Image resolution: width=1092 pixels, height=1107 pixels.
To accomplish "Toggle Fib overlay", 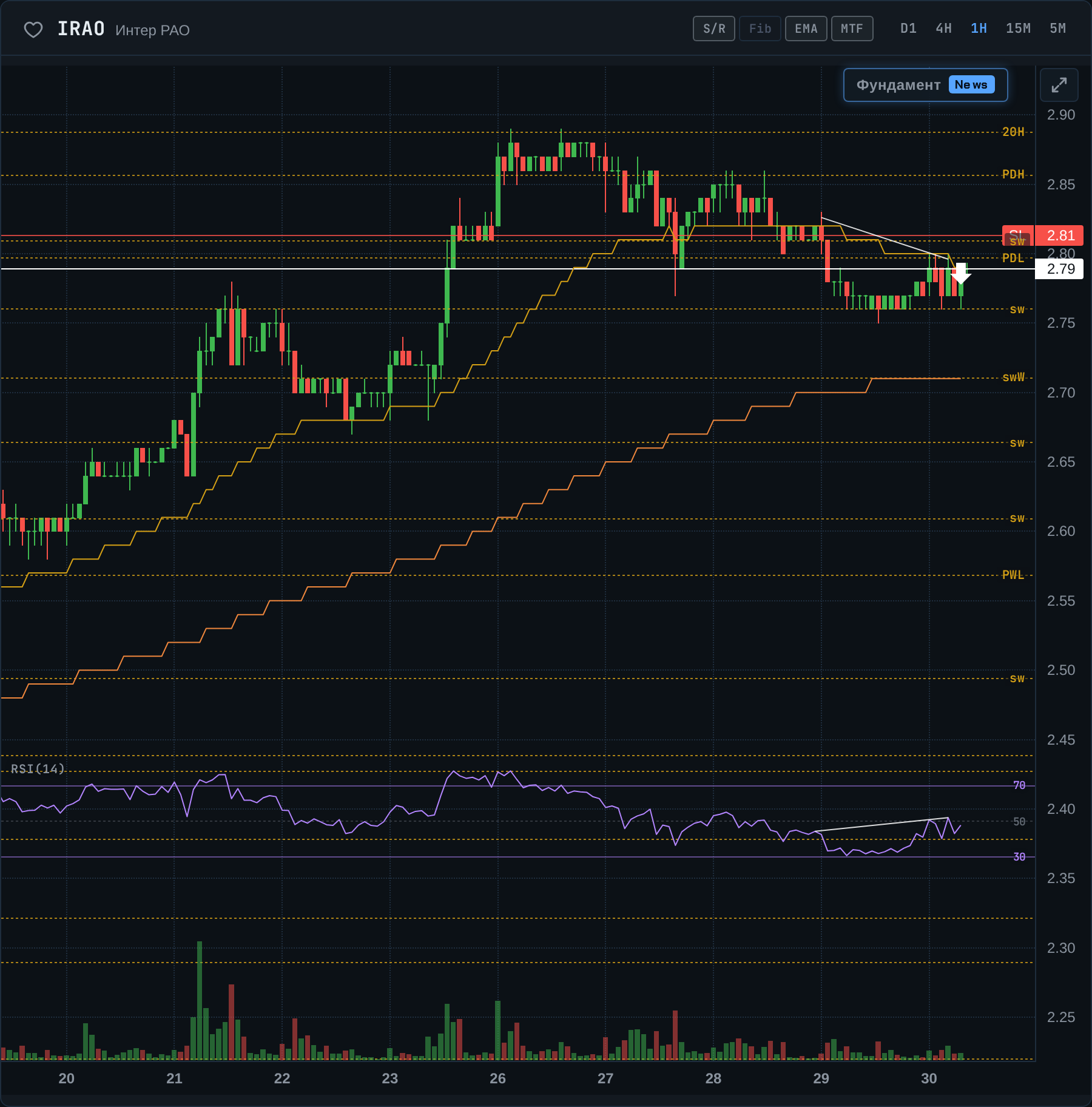I will 760,29.
